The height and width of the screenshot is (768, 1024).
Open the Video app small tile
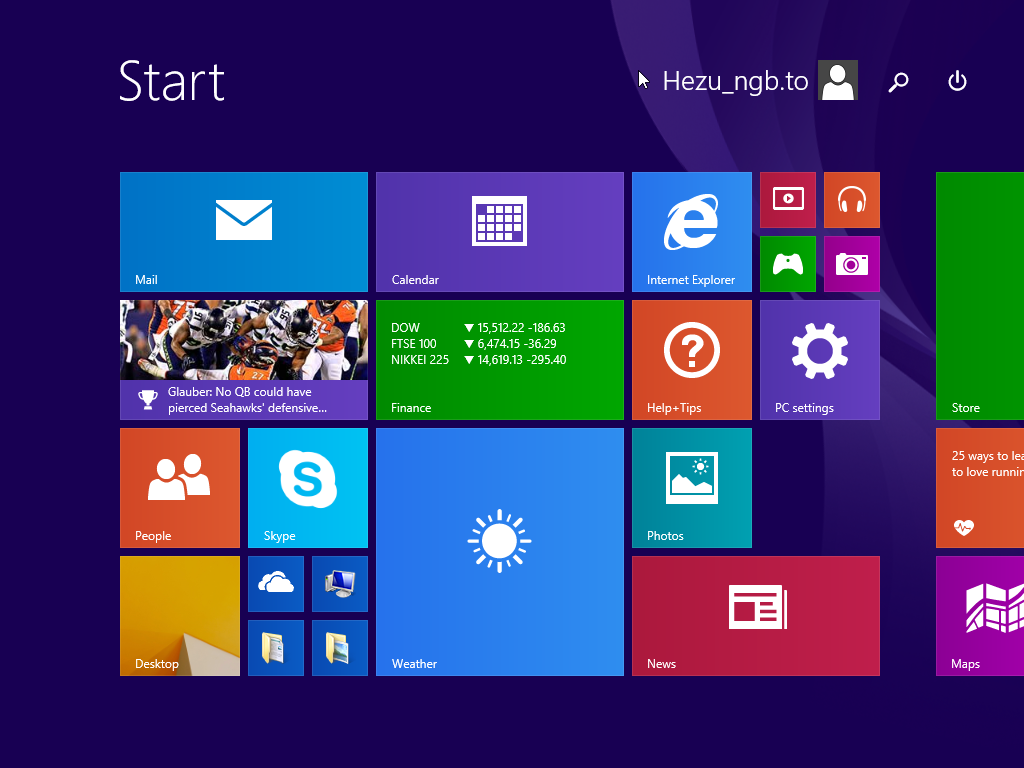coord(787,199)
